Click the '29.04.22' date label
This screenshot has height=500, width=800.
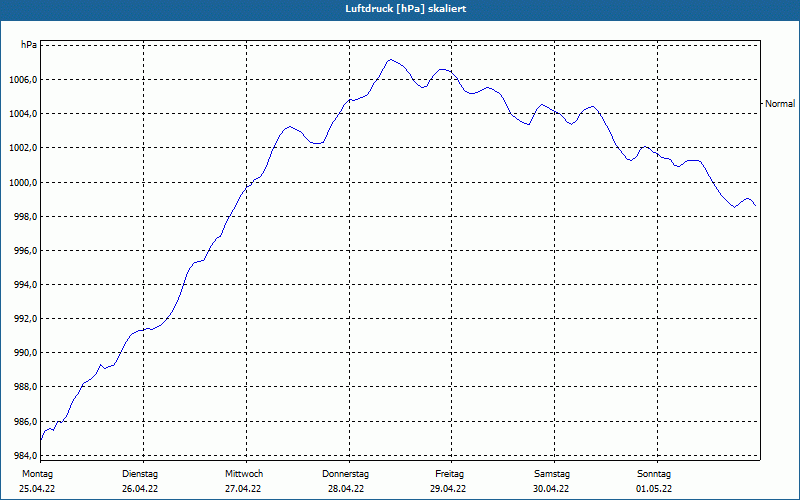click(448, 489)
